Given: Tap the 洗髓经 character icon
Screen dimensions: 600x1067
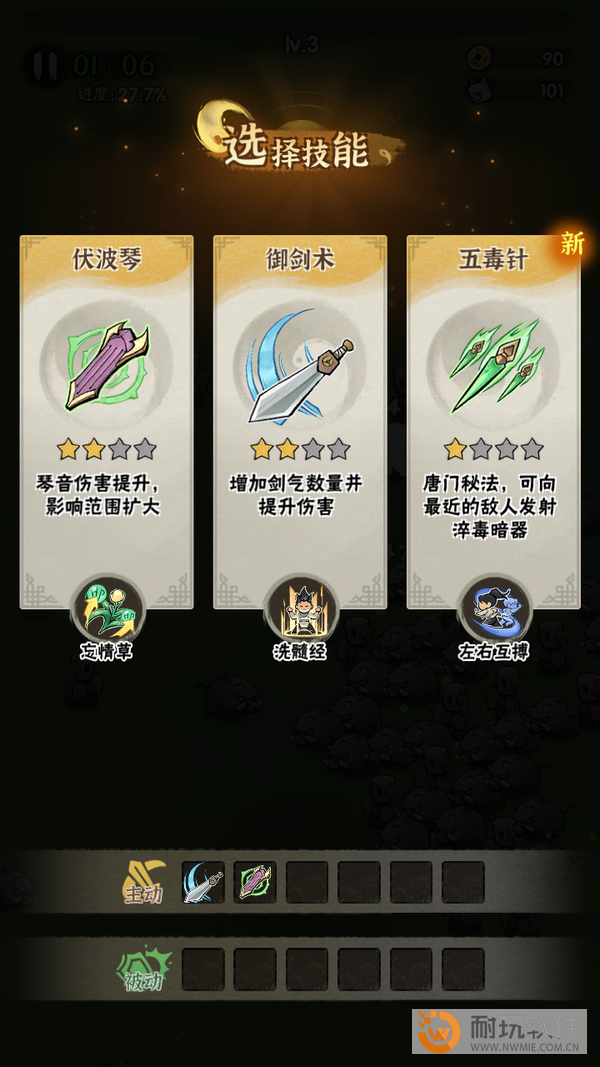Looking at the screenshot, I should click(300, 606).
